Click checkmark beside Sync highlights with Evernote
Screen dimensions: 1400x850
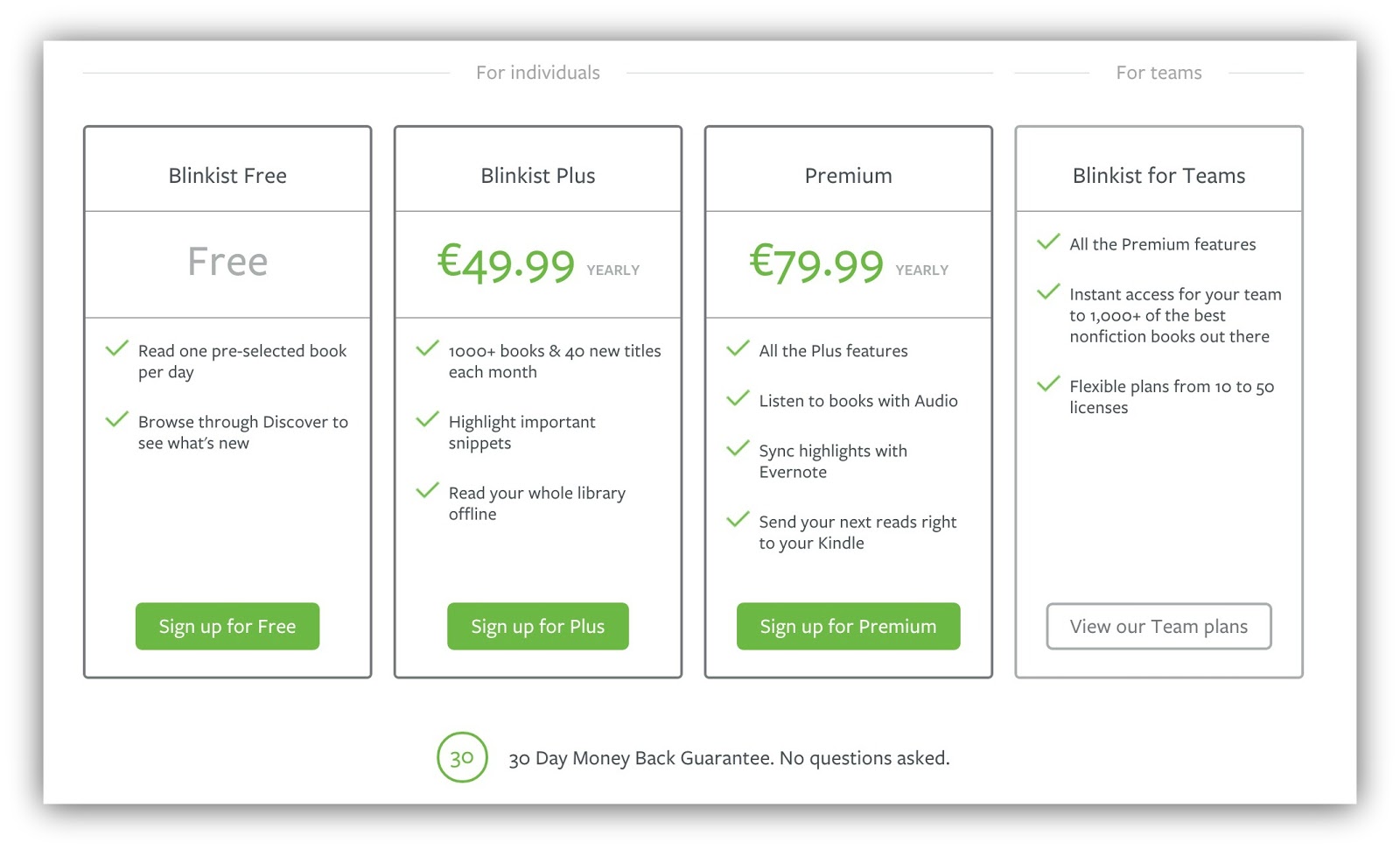[x=738, y=448]
